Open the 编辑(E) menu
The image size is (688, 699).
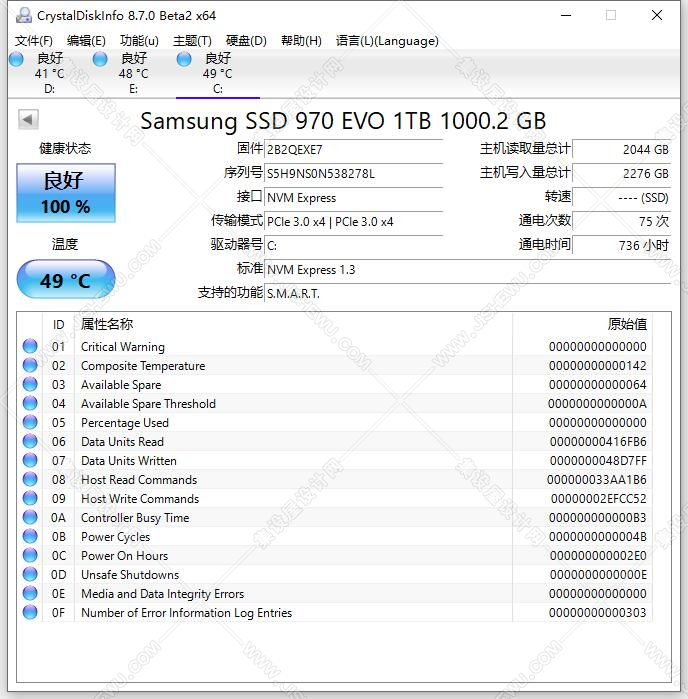[x=86, y=41]
